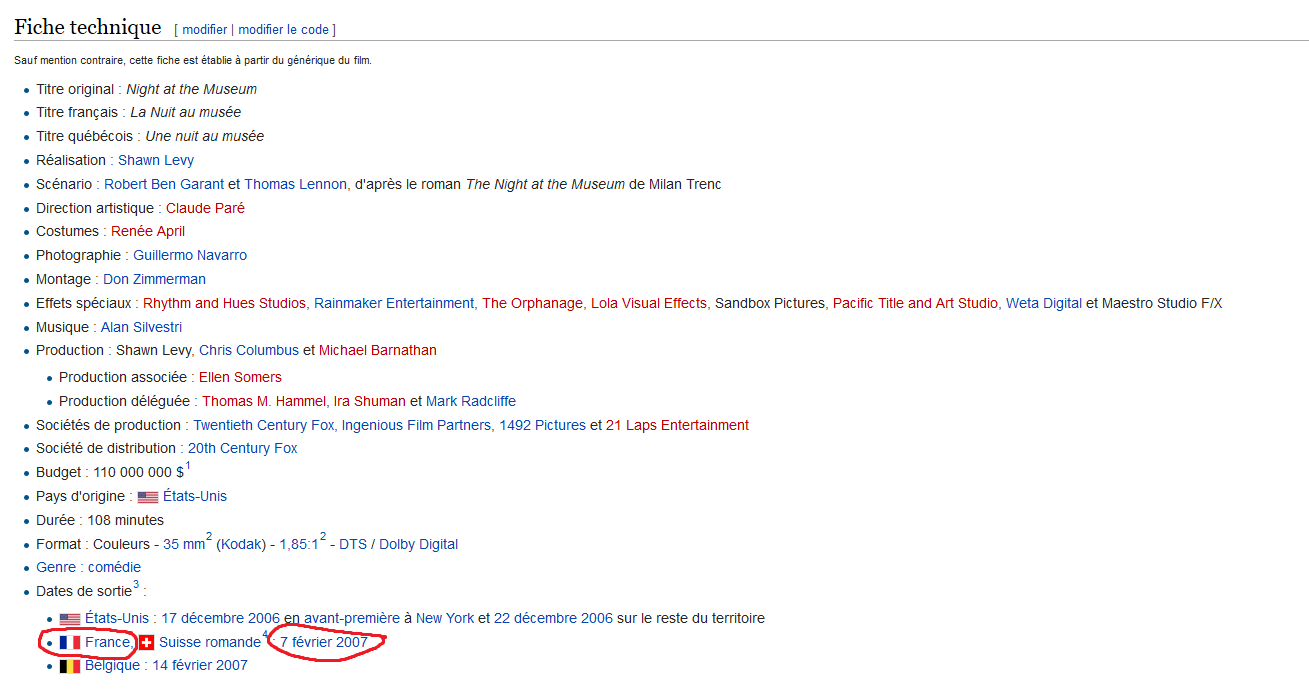Click footnote 3 after Dates de sortie

136,585
